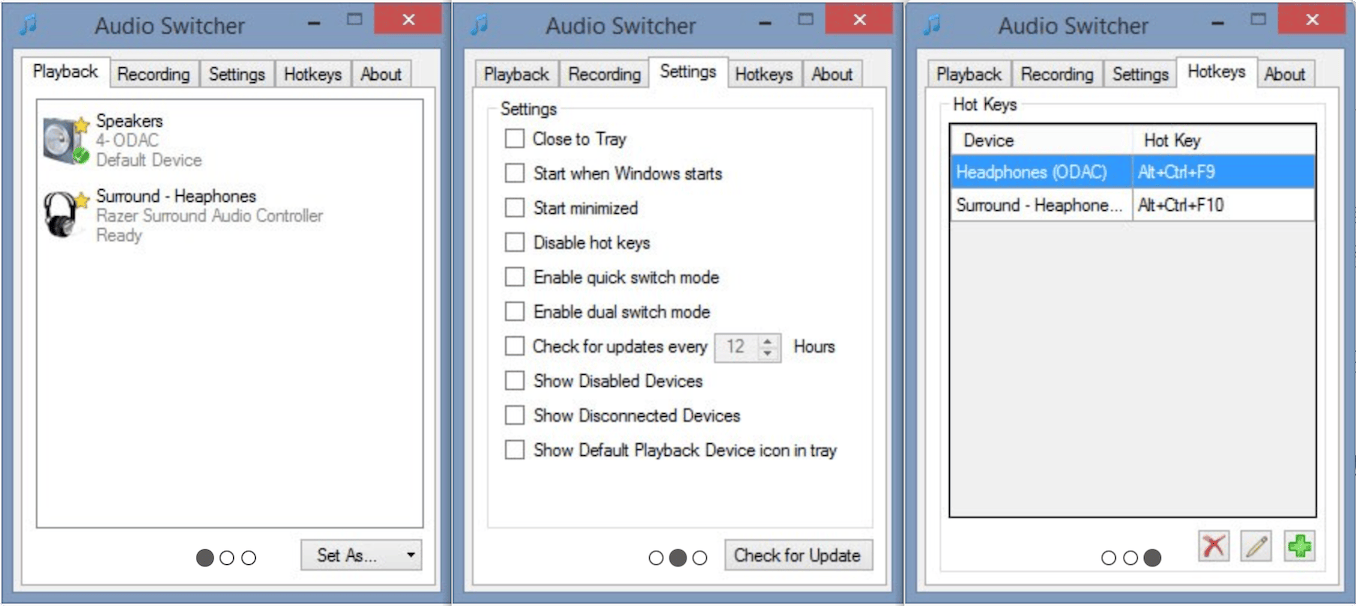Open Settings tab in Playback window
Screen dimensions: 1356x606
[237, 74]
